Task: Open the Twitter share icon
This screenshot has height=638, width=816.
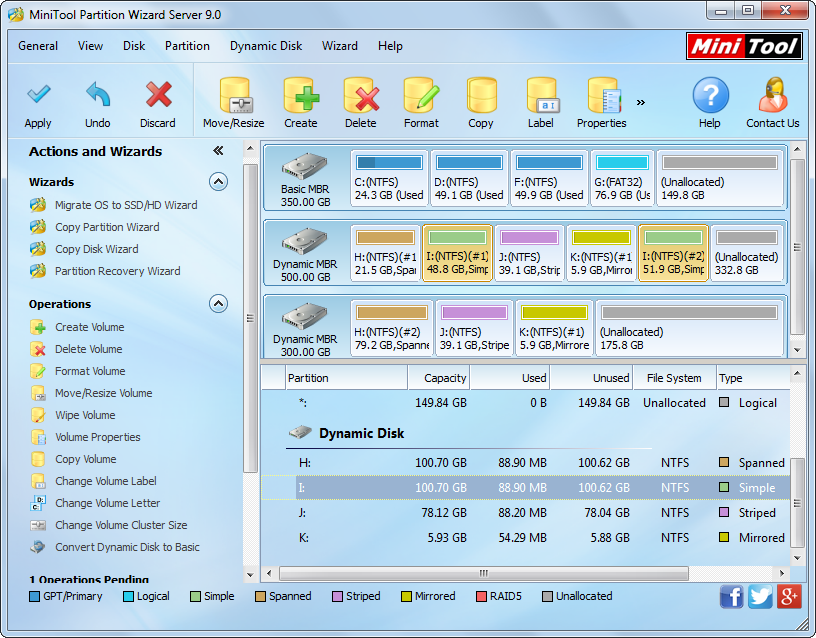Action: (760, 596)
